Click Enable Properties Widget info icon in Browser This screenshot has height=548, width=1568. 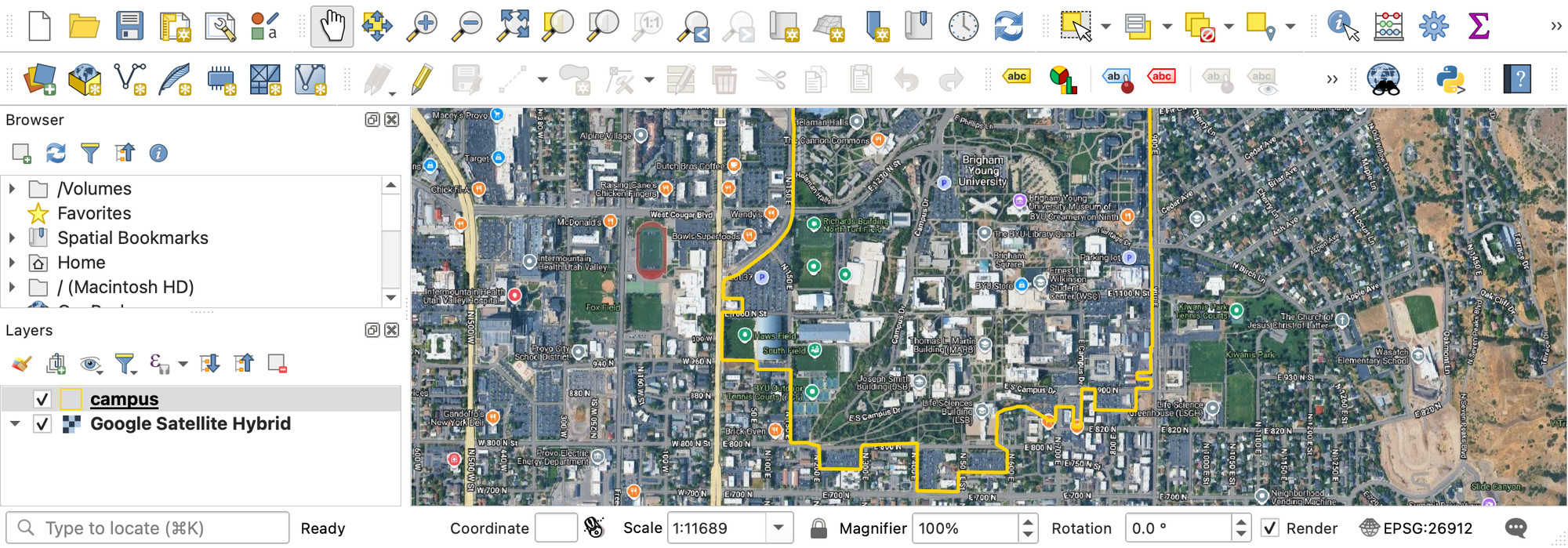coord(158,153)
